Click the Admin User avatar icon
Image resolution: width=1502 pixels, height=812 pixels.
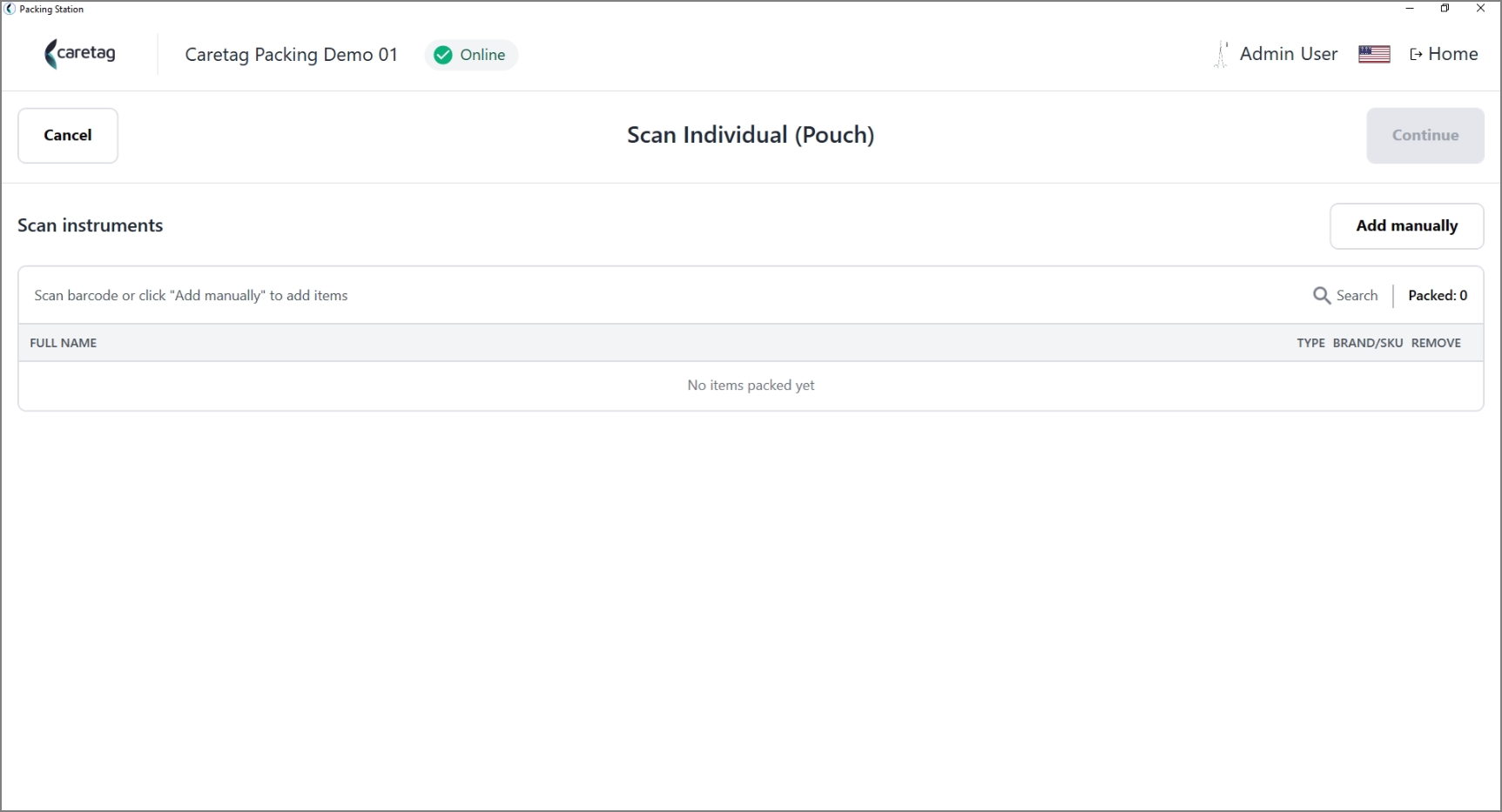click(1221, 54)
